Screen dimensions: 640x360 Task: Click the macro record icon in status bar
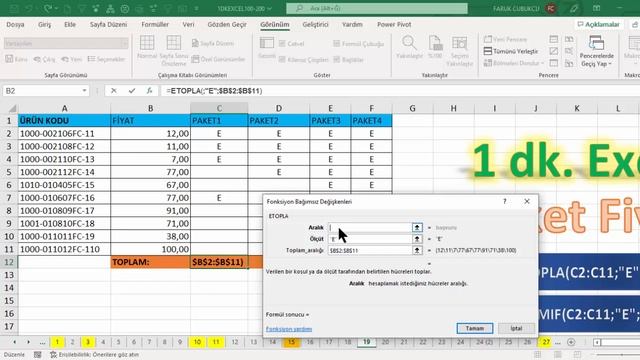coord(38,355)
